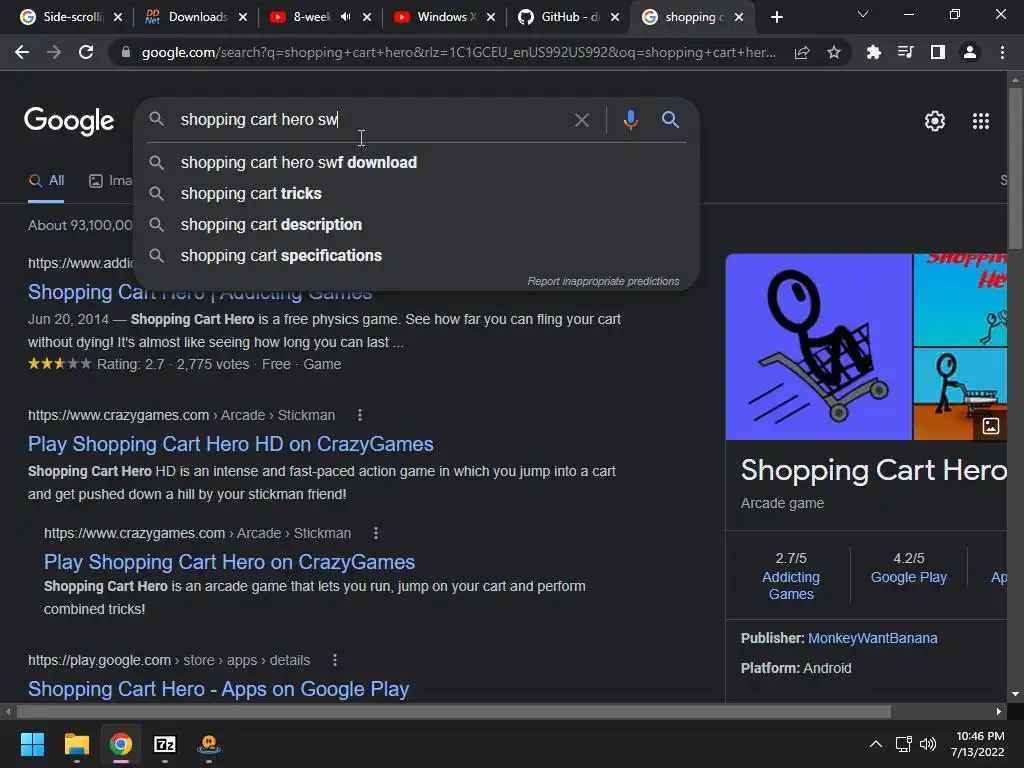
Task: Switch to the GitHub tab
Action: click(x=560, y=17)
